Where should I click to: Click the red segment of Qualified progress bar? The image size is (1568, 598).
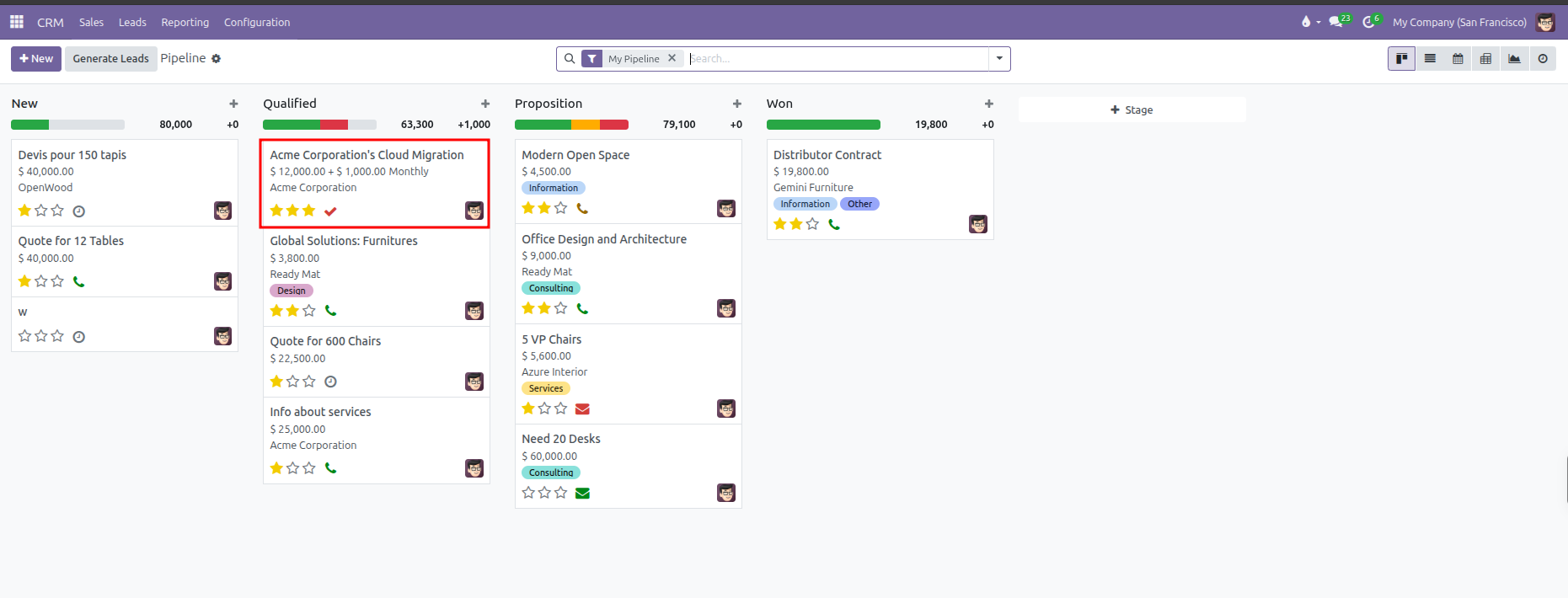pos(334,125)
